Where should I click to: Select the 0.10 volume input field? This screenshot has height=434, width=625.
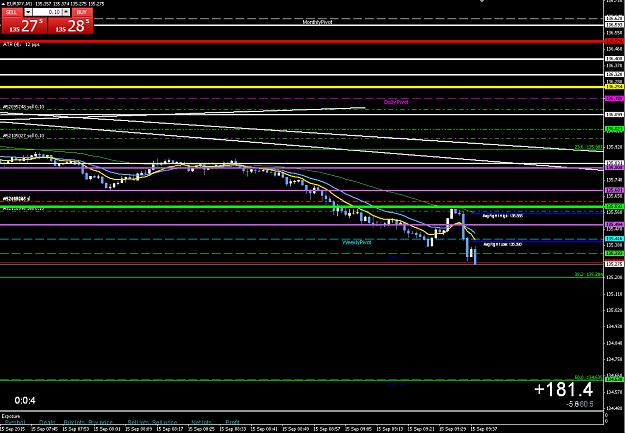click(47, 12)
